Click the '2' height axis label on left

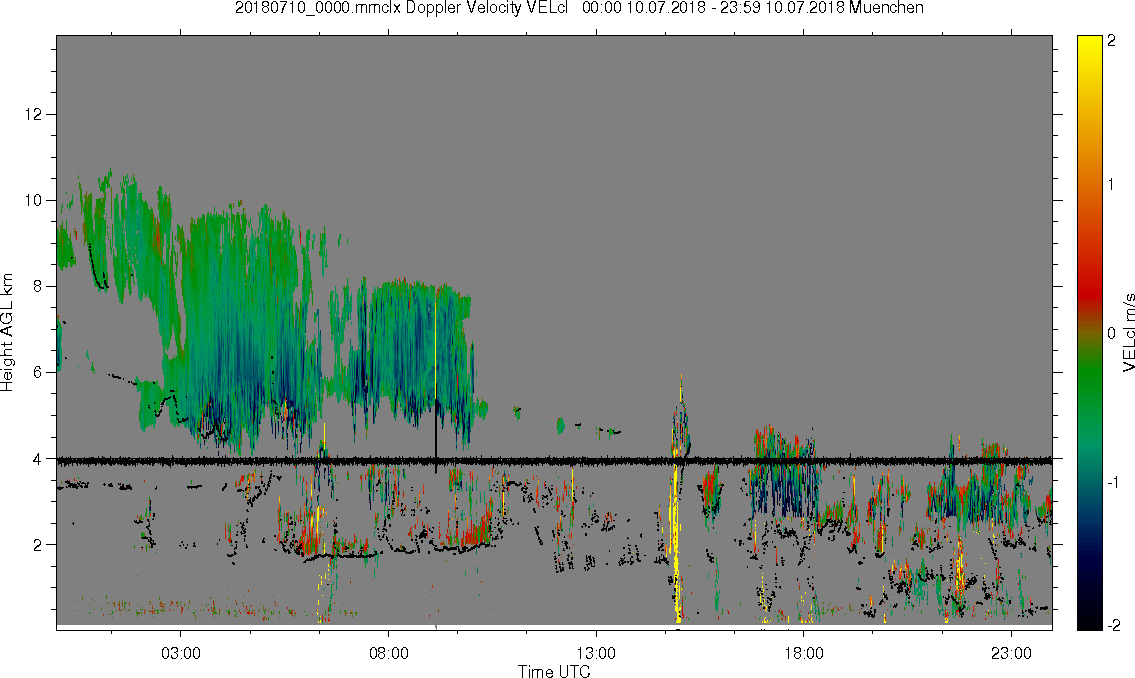click(x=40, y=545)
